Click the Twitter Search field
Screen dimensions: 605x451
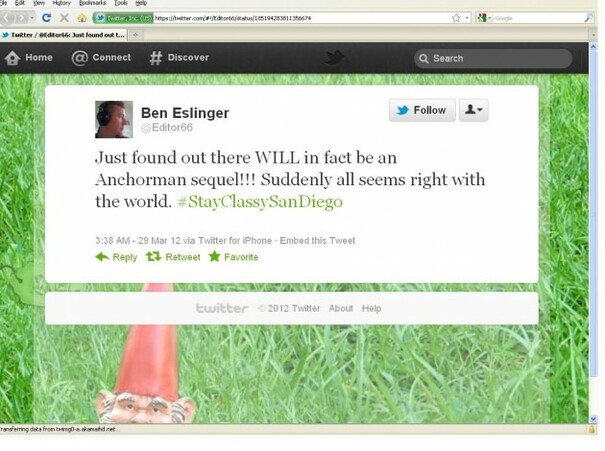[493, 59]
